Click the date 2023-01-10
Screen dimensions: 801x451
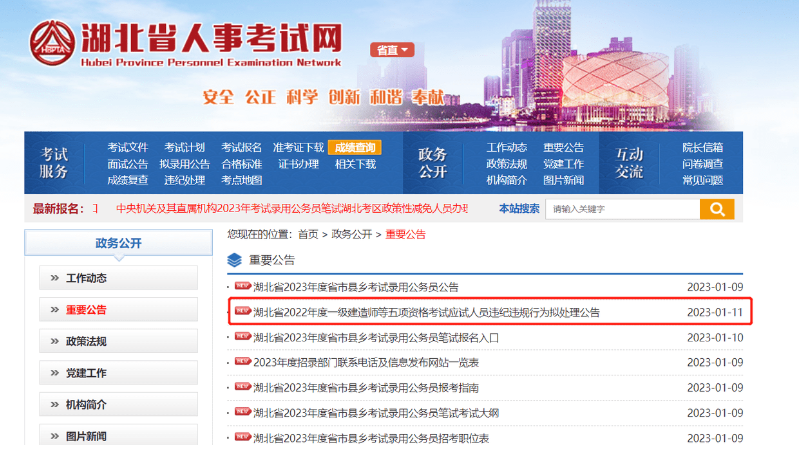tap(715, 338)
